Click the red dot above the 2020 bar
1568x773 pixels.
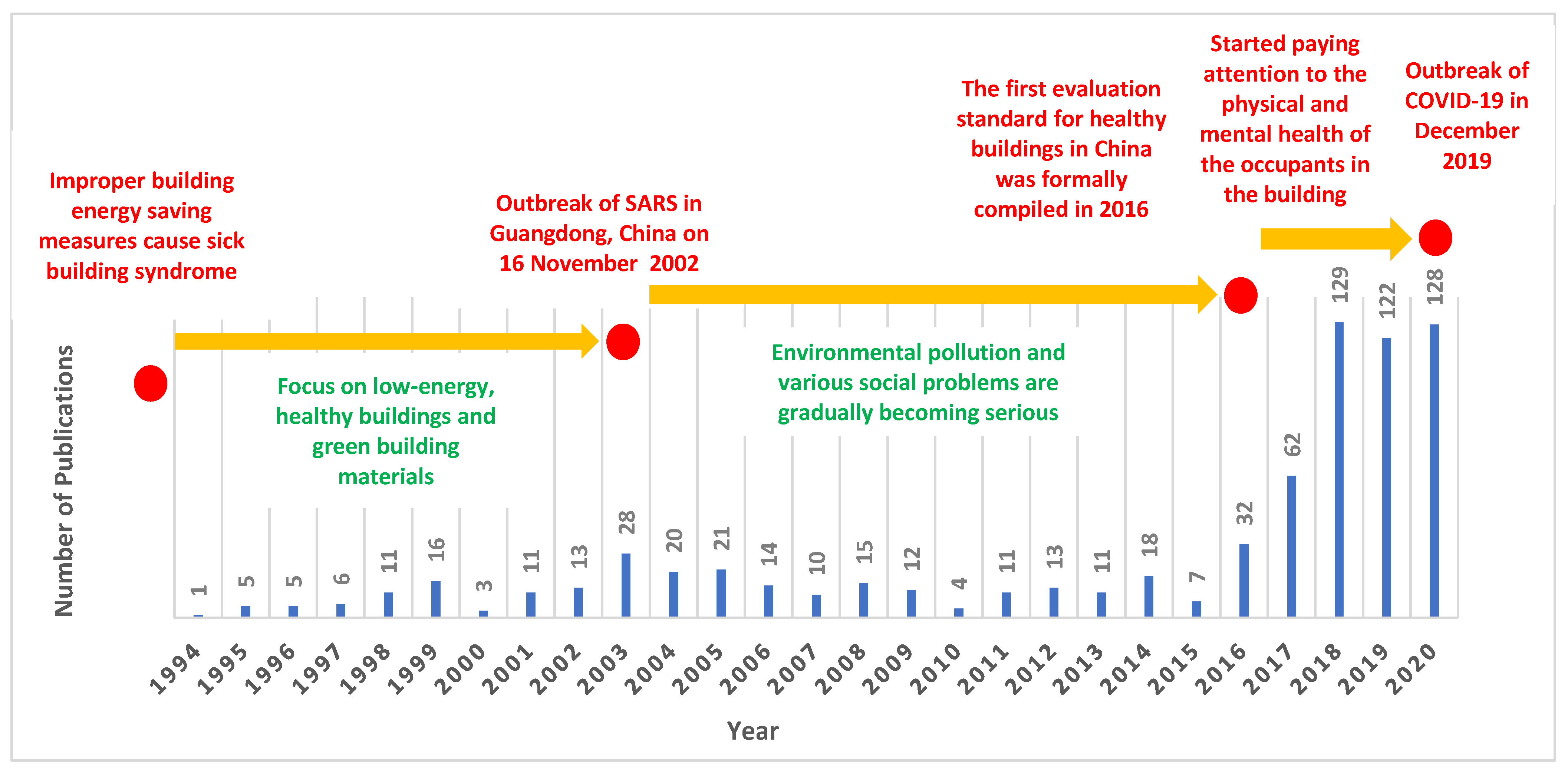1435,238
